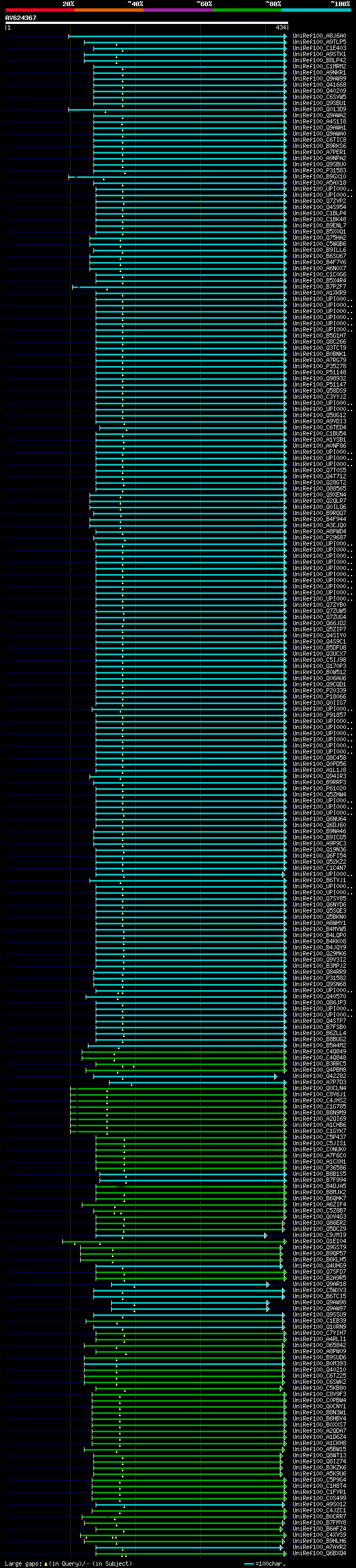Click the UniRef100_Q9GST9 label
356x1568 pixels.
click(x=319, y=1247)
